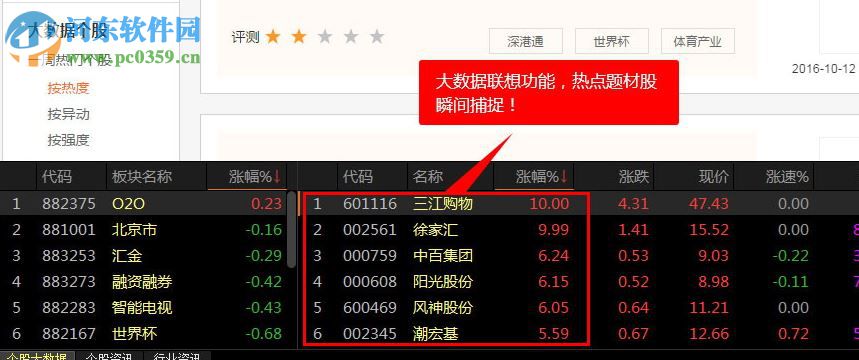
Task: Click stock code 002561
Action: 370,230
